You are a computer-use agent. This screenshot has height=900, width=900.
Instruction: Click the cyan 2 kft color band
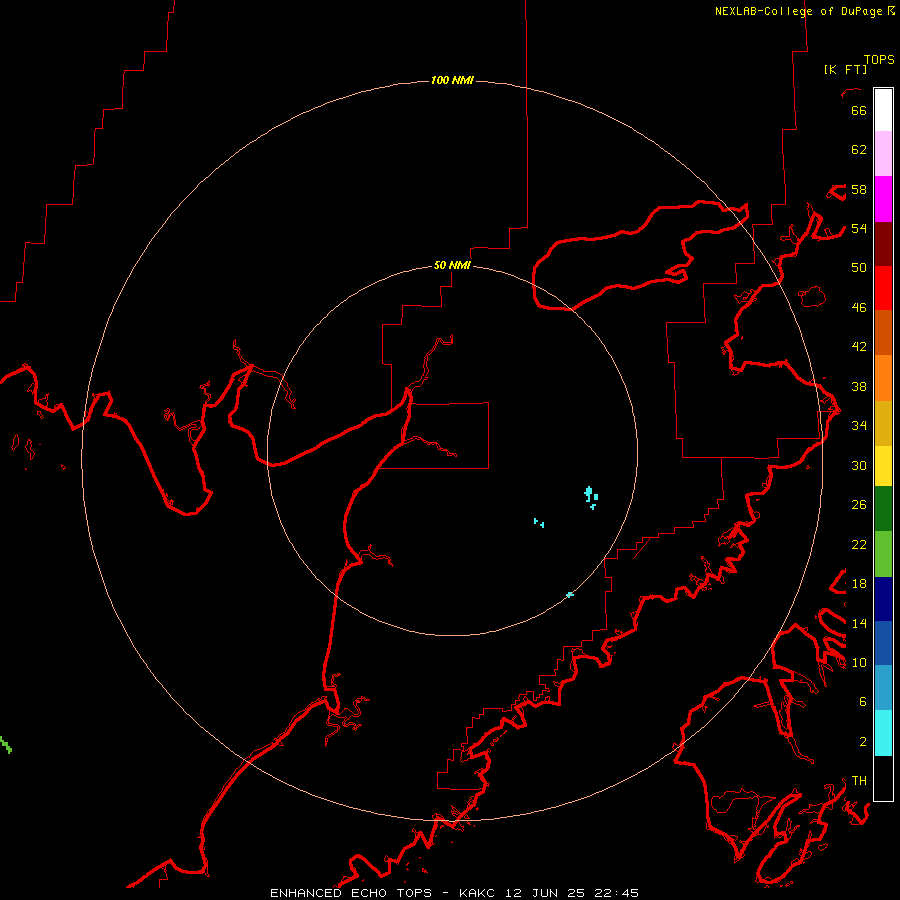(x=883, y=733)
